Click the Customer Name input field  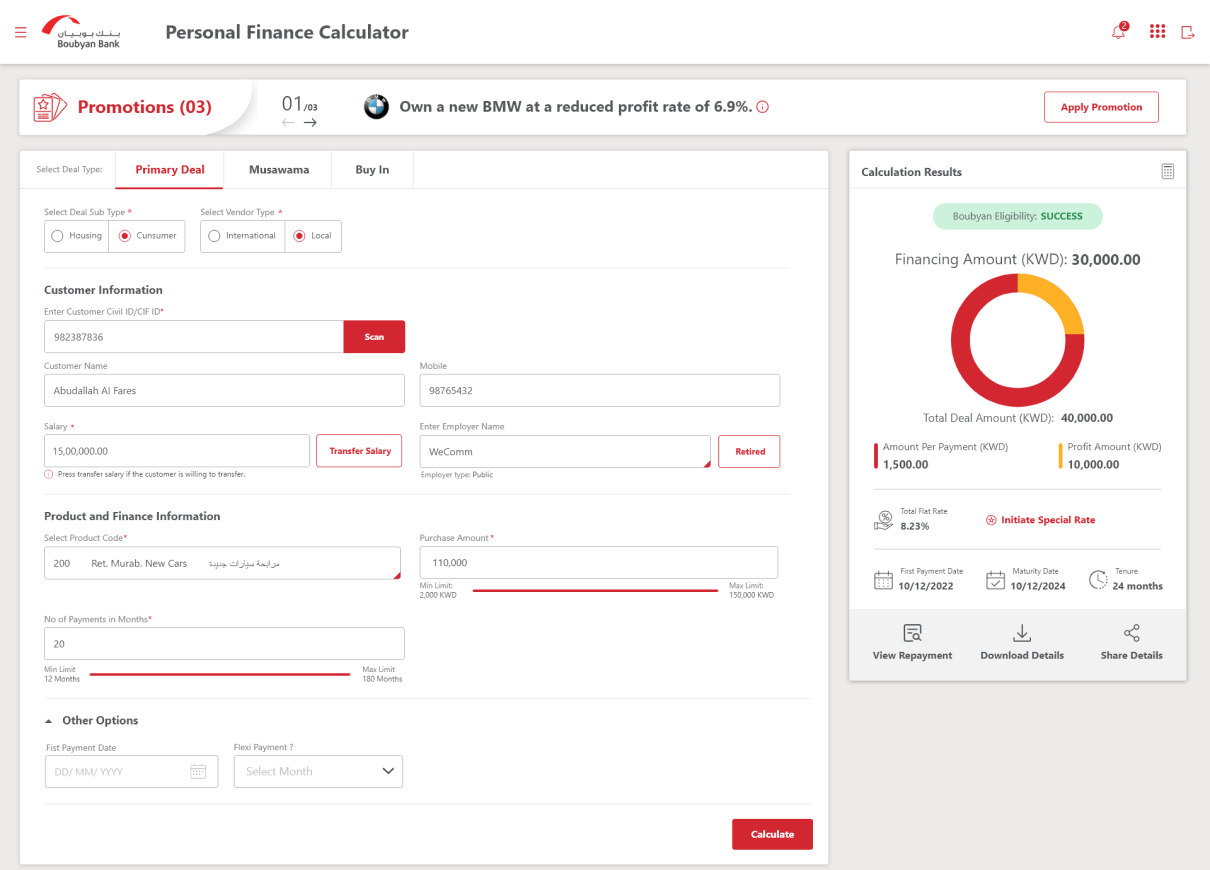pos(224,390)
